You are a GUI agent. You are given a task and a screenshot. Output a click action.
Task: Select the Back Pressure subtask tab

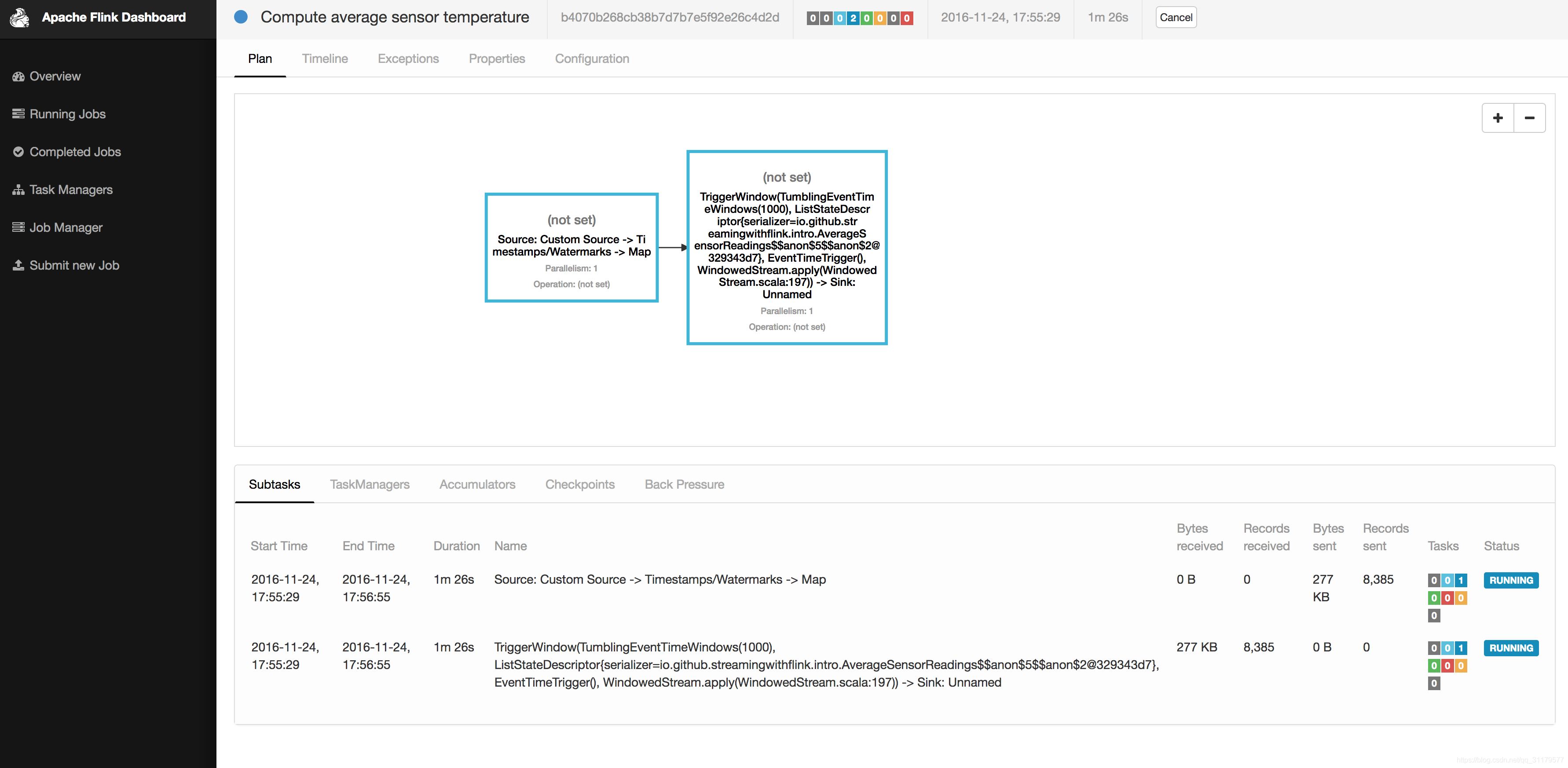coord(684,484)
